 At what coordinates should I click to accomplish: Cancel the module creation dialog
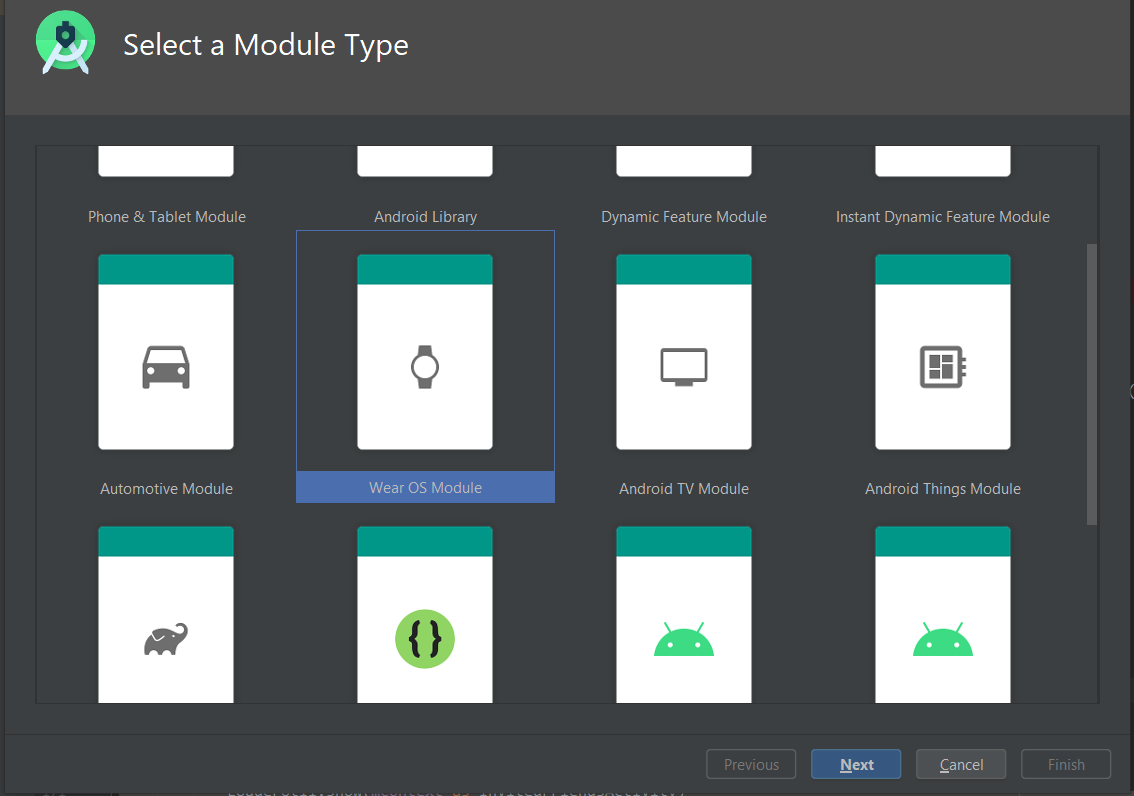[961, 764]
